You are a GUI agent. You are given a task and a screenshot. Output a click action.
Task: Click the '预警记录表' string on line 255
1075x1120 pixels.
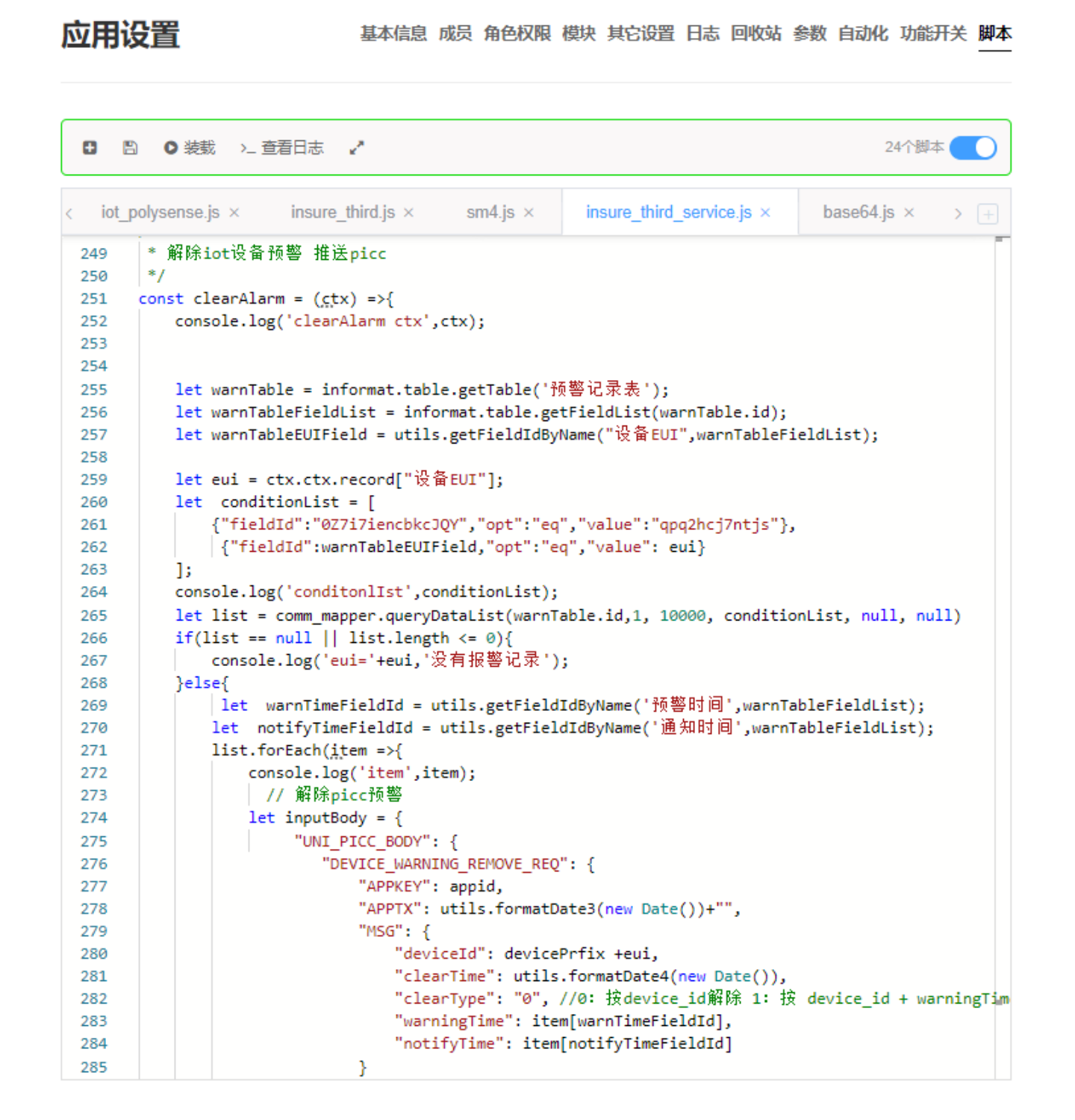(x=595, y=389)
